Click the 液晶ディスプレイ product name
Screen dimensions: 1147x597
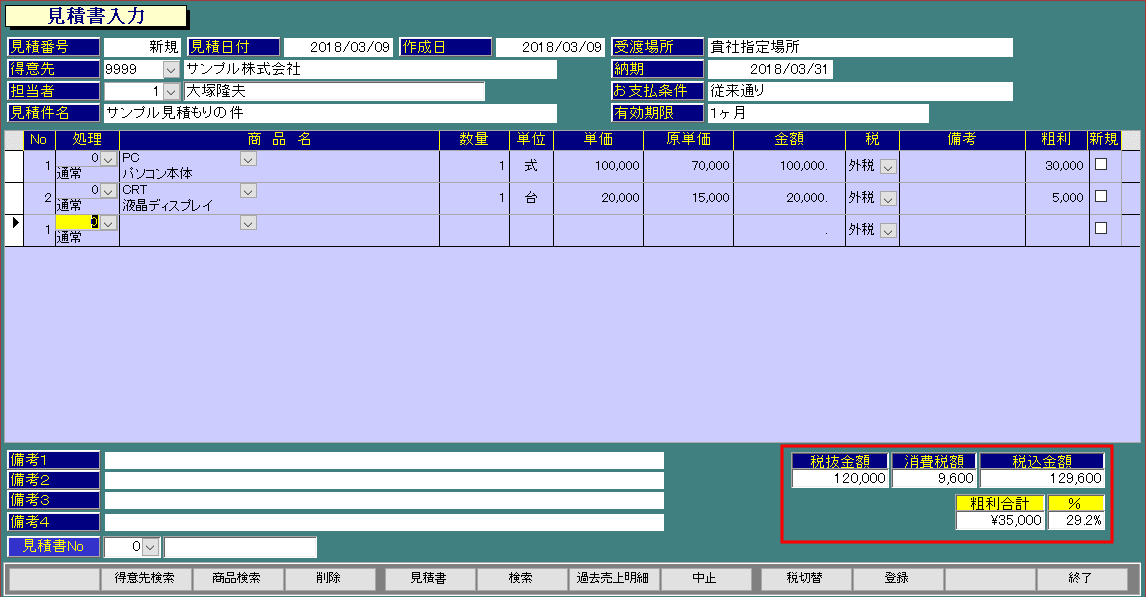[x=168, y=206]
